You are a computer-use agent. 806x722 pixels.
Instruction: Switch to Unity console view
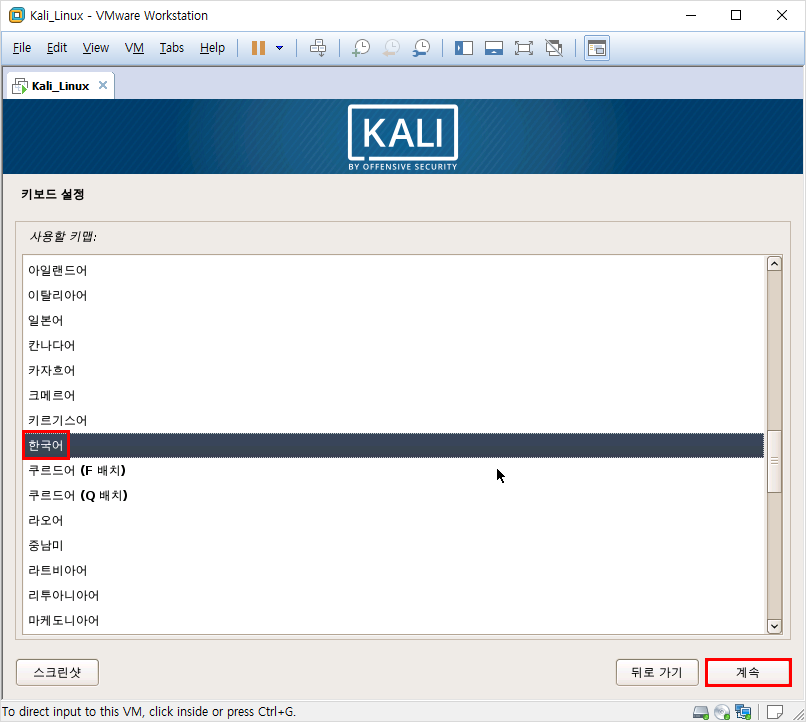[x=597, y=48]
